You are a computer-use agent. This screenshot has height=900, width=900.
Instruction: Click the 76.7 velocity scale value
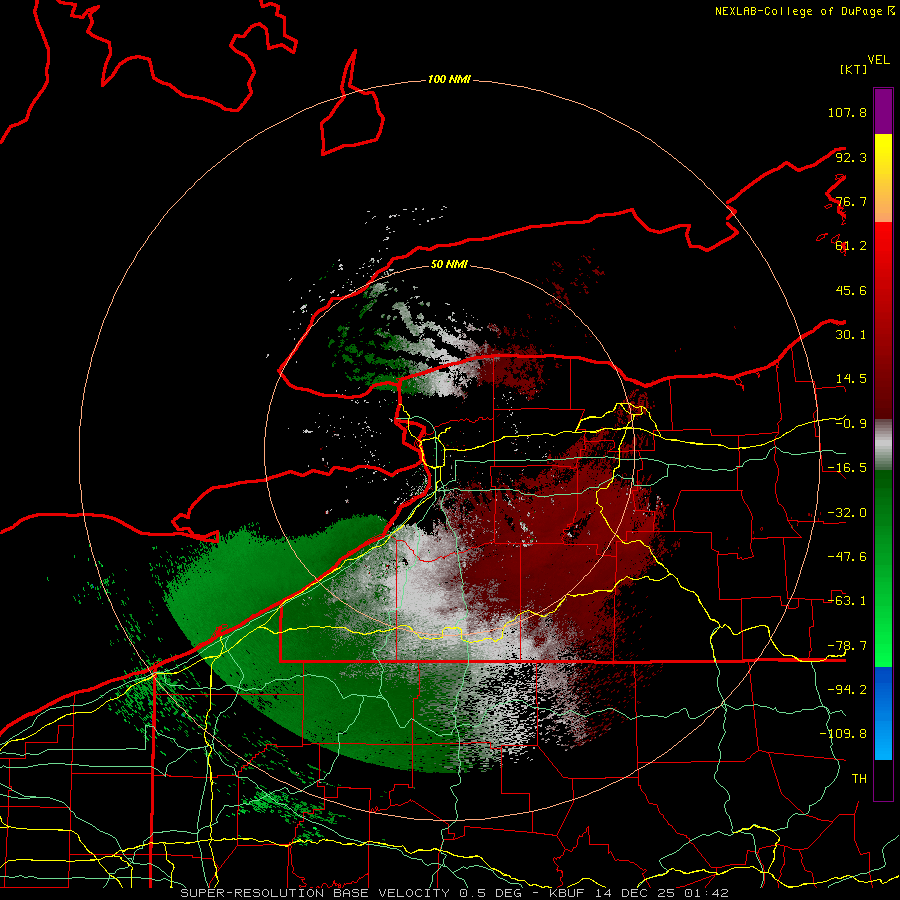pos(851,201)
